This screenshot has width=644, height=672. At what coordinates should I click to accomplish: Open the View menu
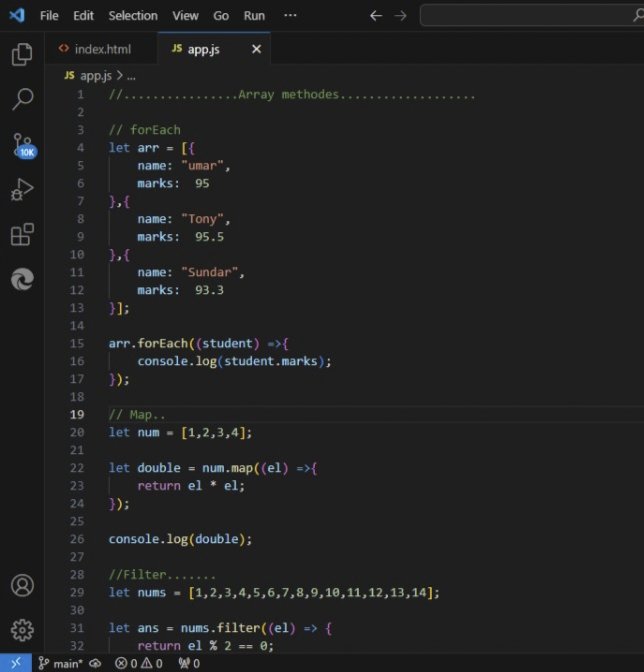click(185, 16)
